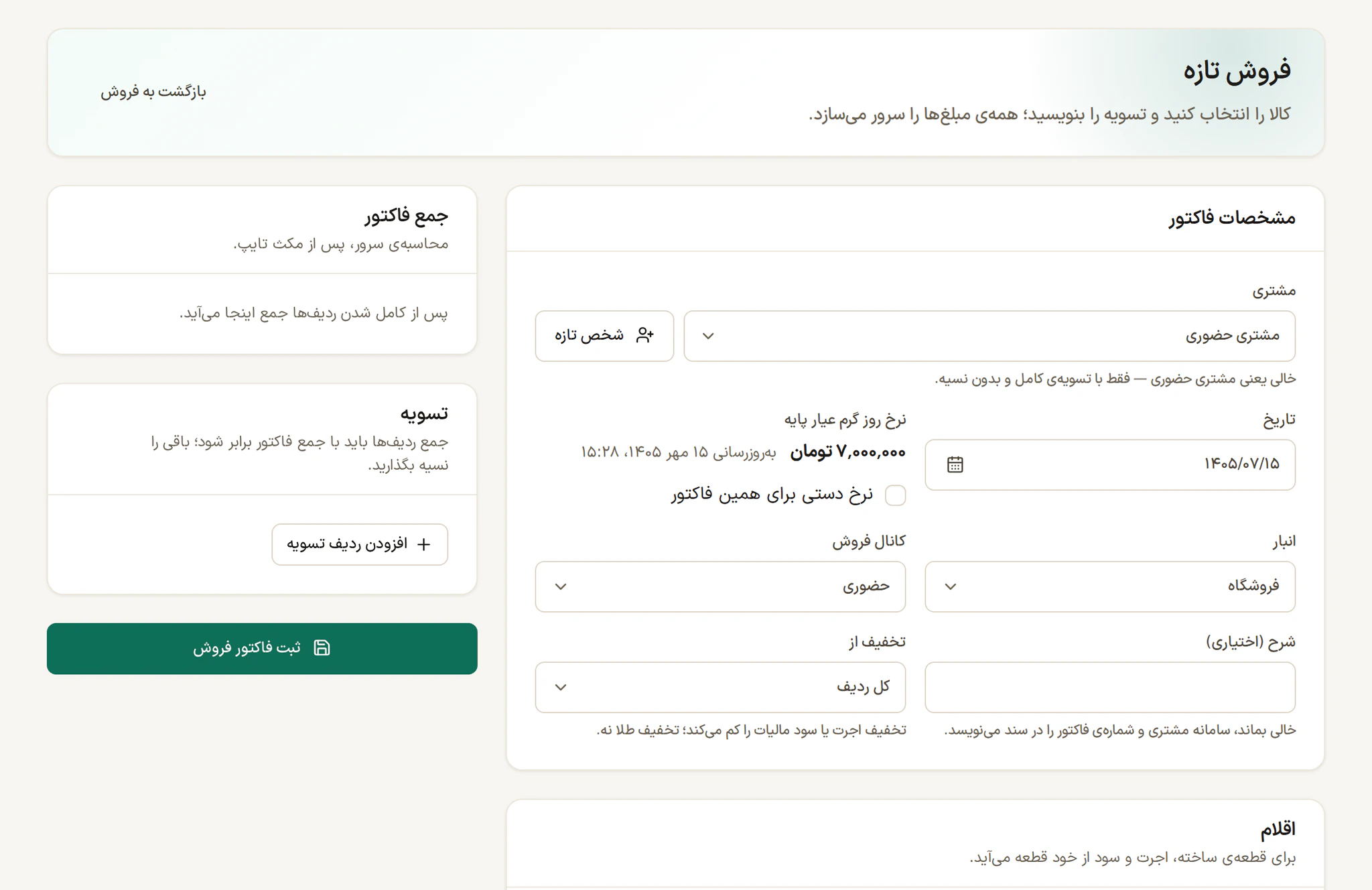1372x890 pixels.
Task: Click the جمع فاکتور card title
Action: [x=406, y=215]
